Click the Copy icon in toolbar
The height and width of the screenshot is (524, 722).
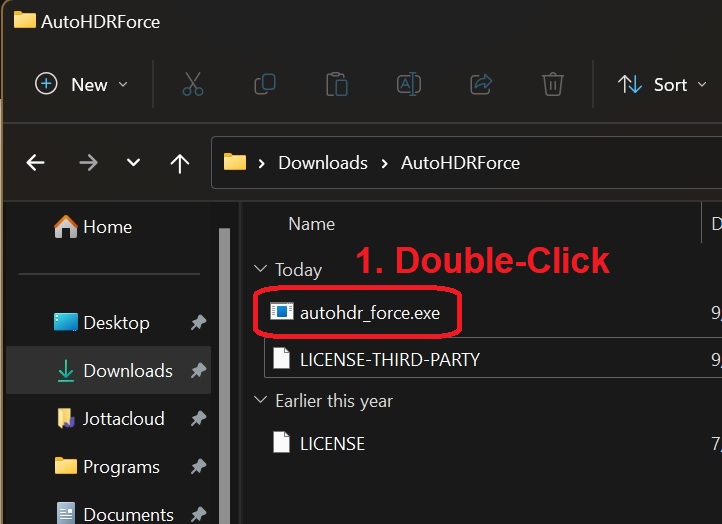[x=265, y=85]
